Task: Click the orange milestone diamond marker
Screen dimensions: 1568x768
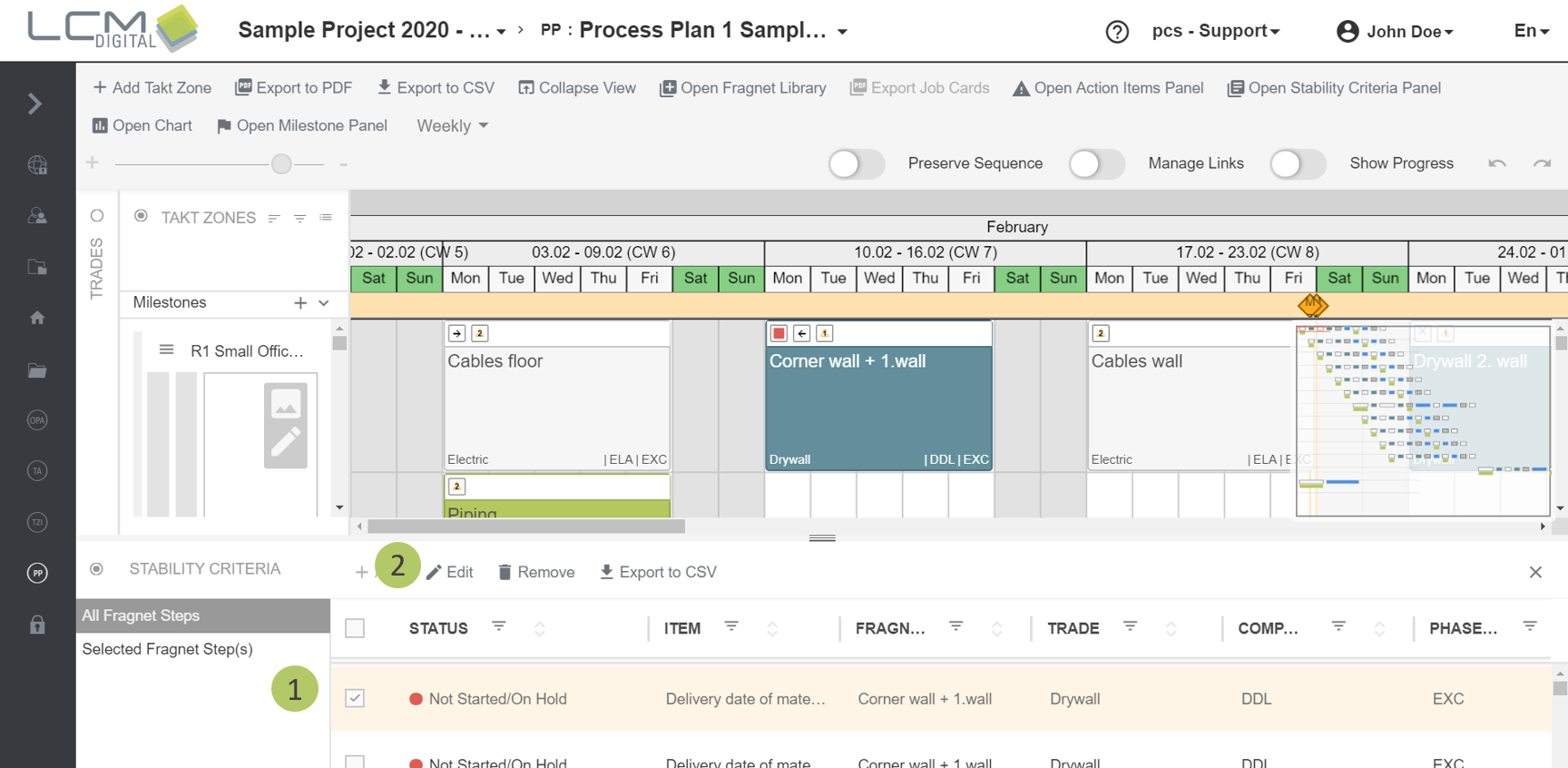Action: pyautogui.click(x=1312, y=305)
